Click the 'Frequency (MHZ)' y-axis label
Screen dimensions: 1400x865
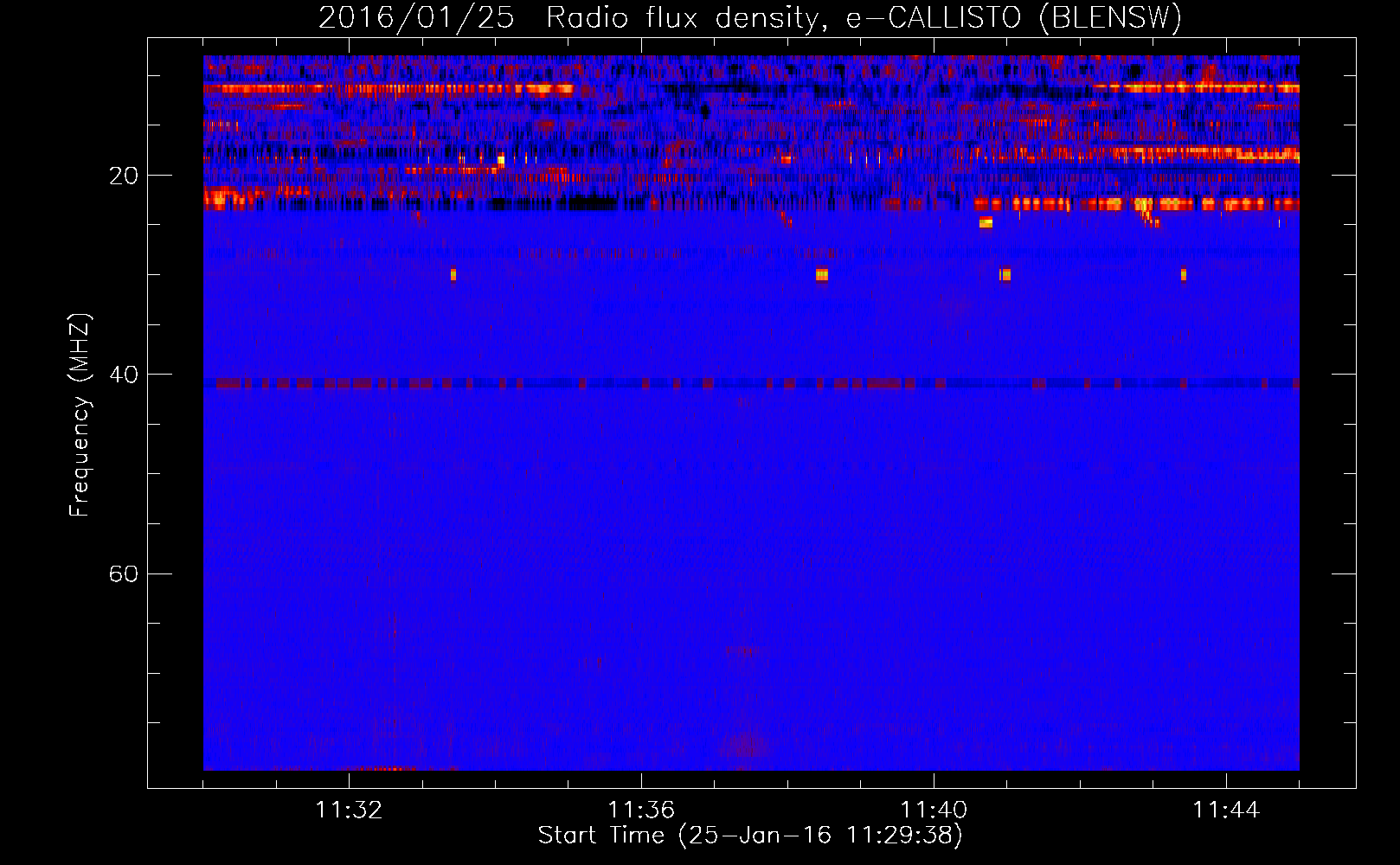click(x=79, y=415)
